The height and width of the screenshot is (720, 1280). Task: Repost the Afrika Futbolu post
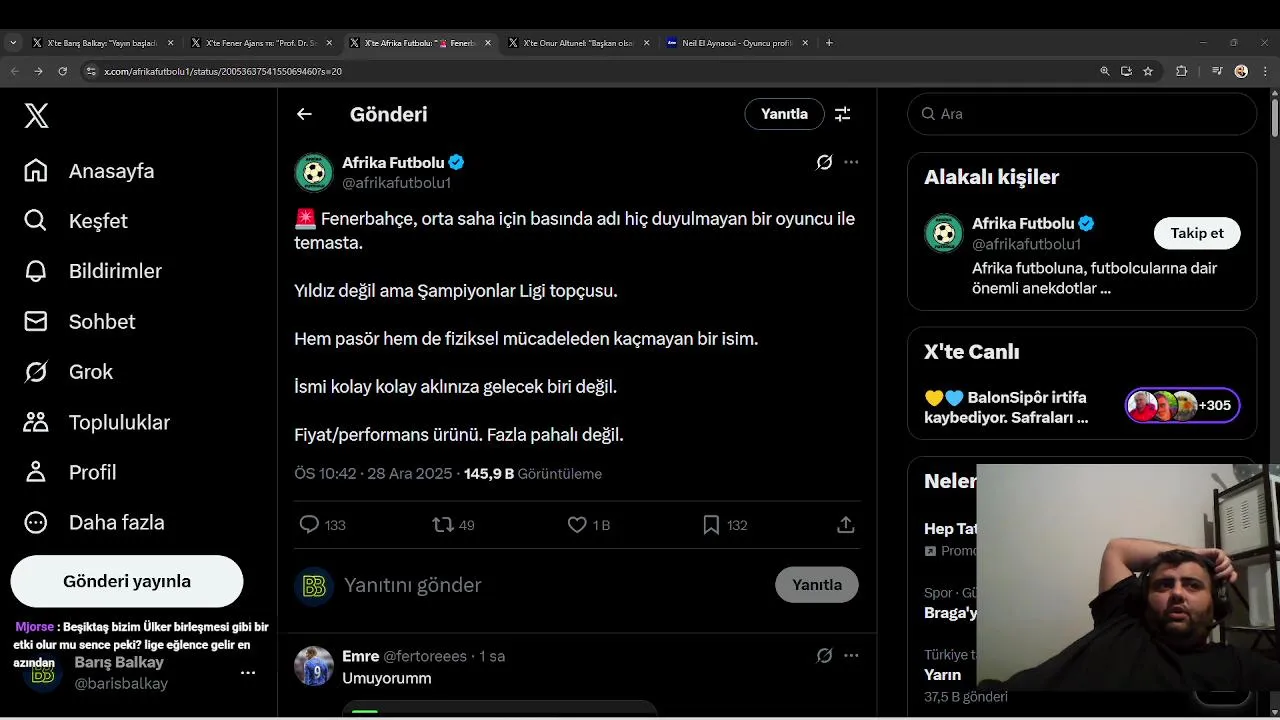[443, 525]
